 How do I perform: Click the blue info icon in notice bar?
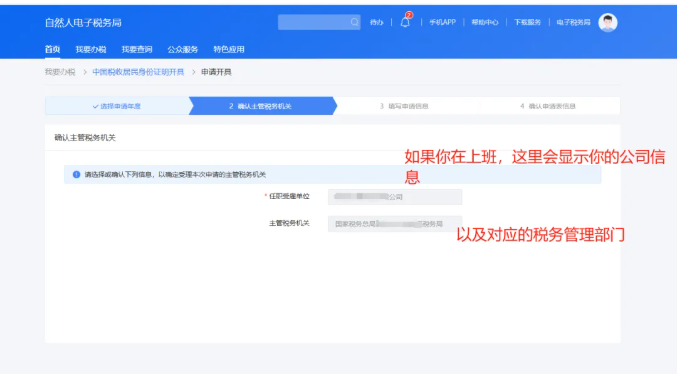(x=77, y=174)
